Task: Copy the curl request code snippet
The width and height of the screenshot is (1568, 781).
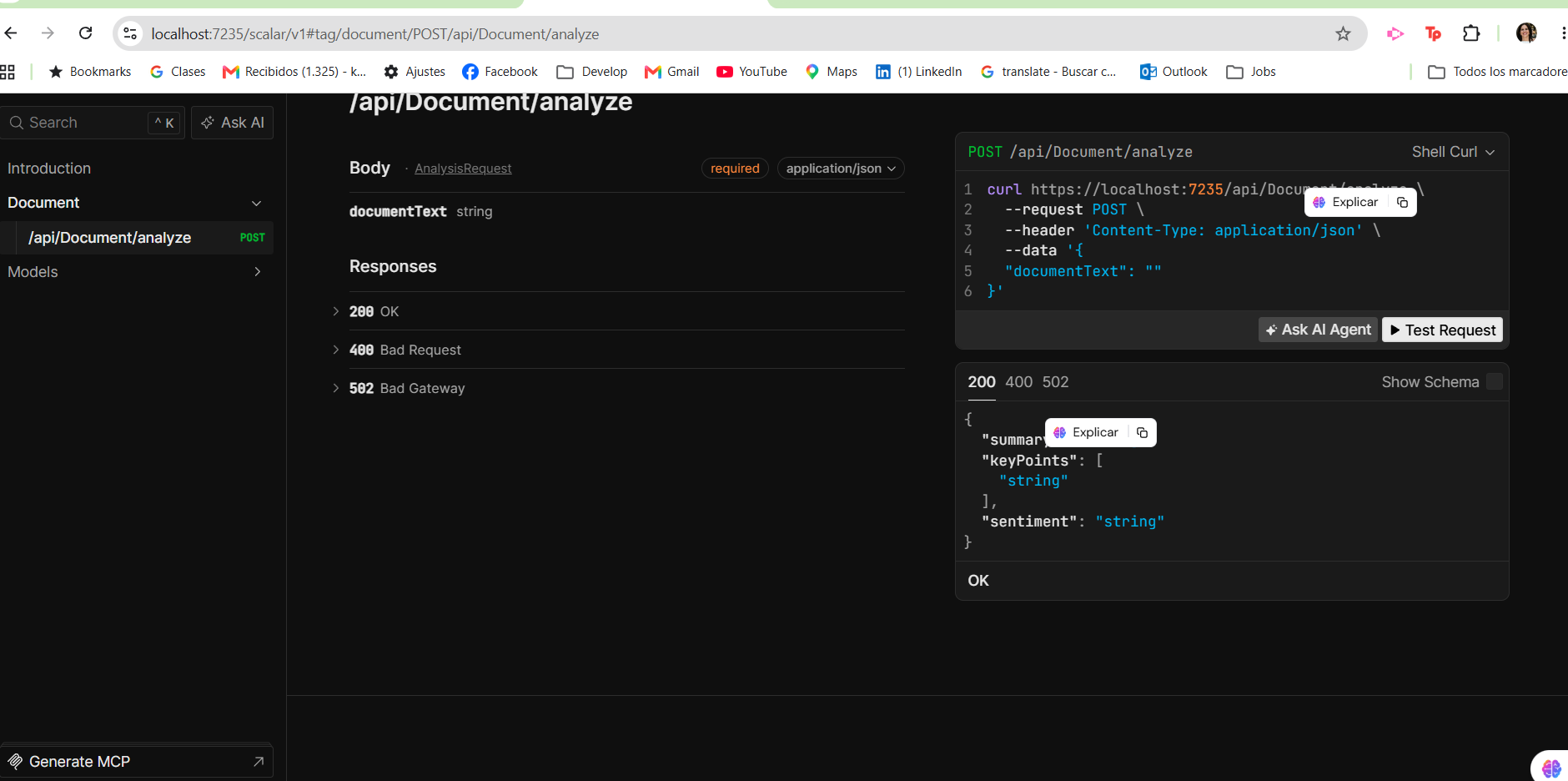Action: (x=1402, y=203)
